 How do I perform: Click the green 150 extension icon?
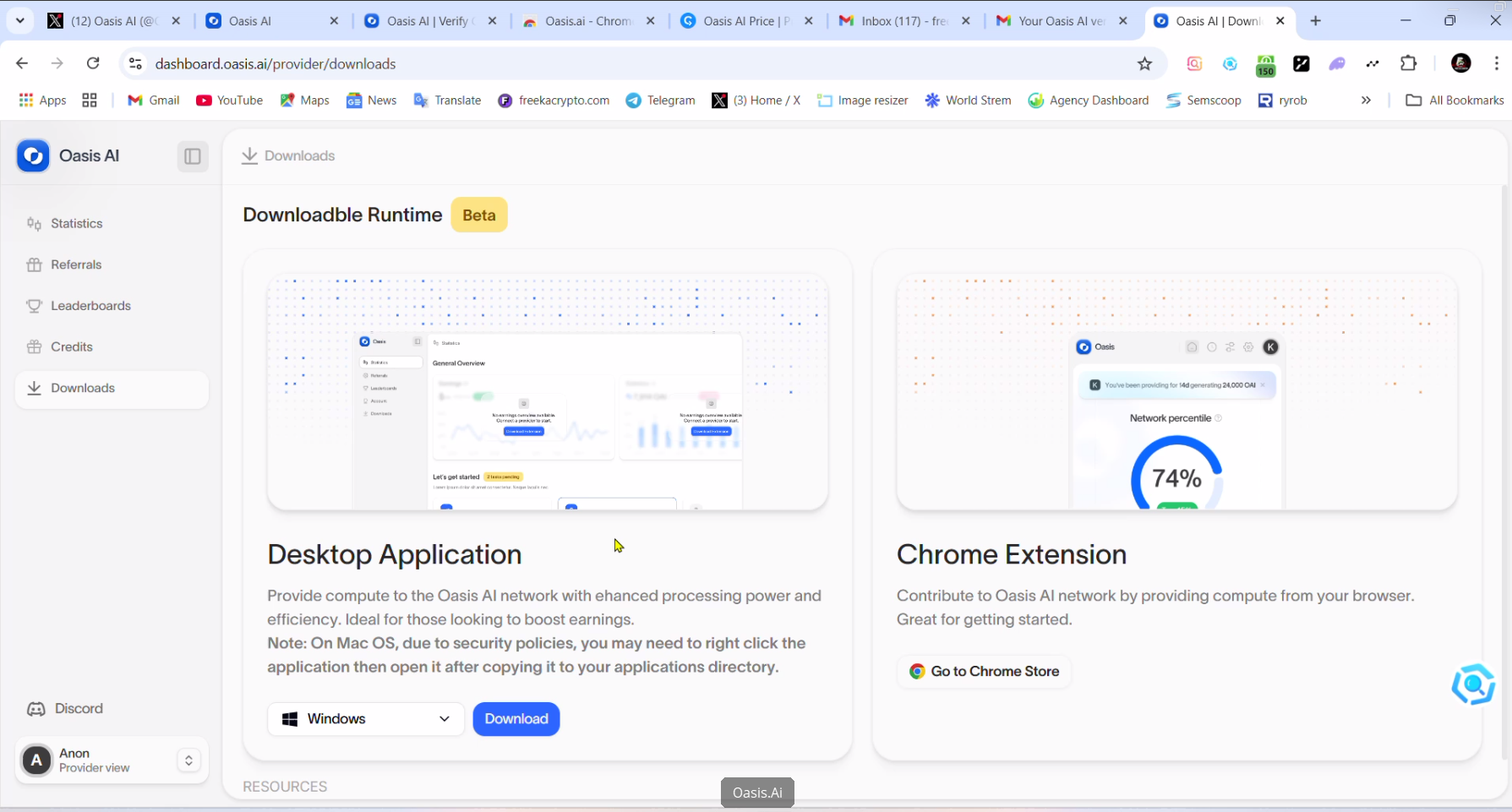click(x=1266, y=65)
